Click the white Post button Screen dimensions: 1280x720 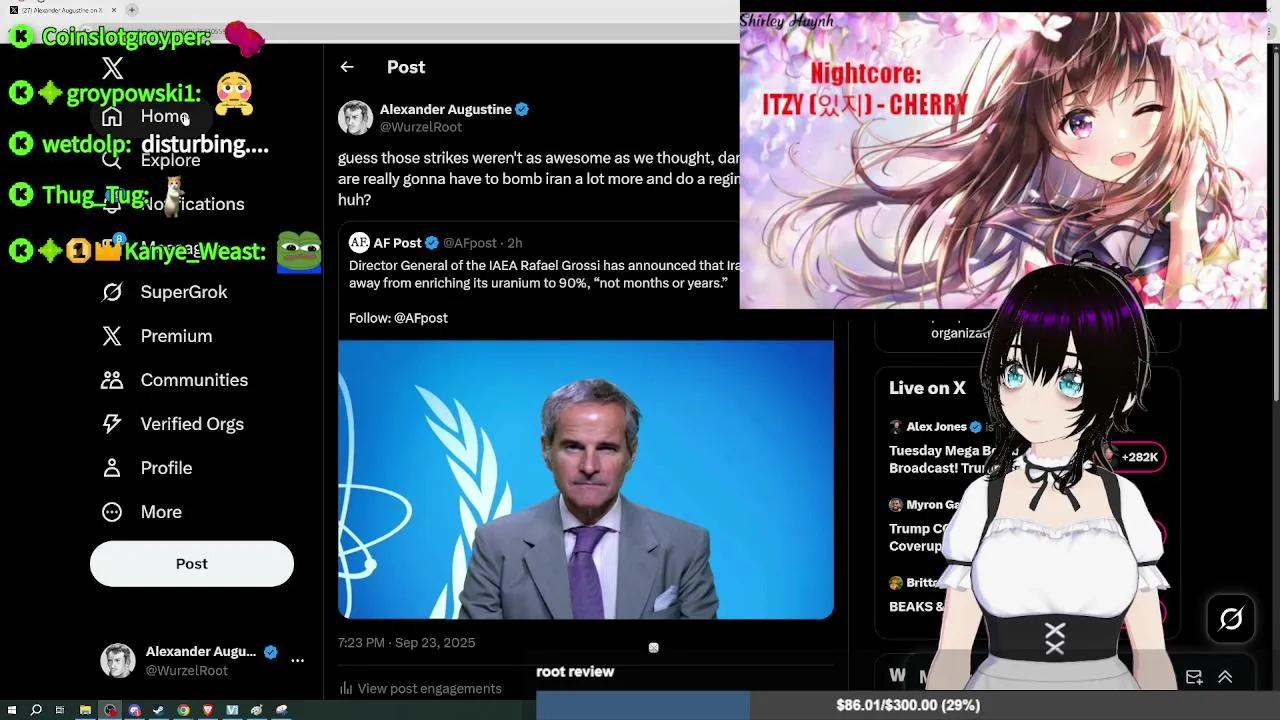click(192, 564)
